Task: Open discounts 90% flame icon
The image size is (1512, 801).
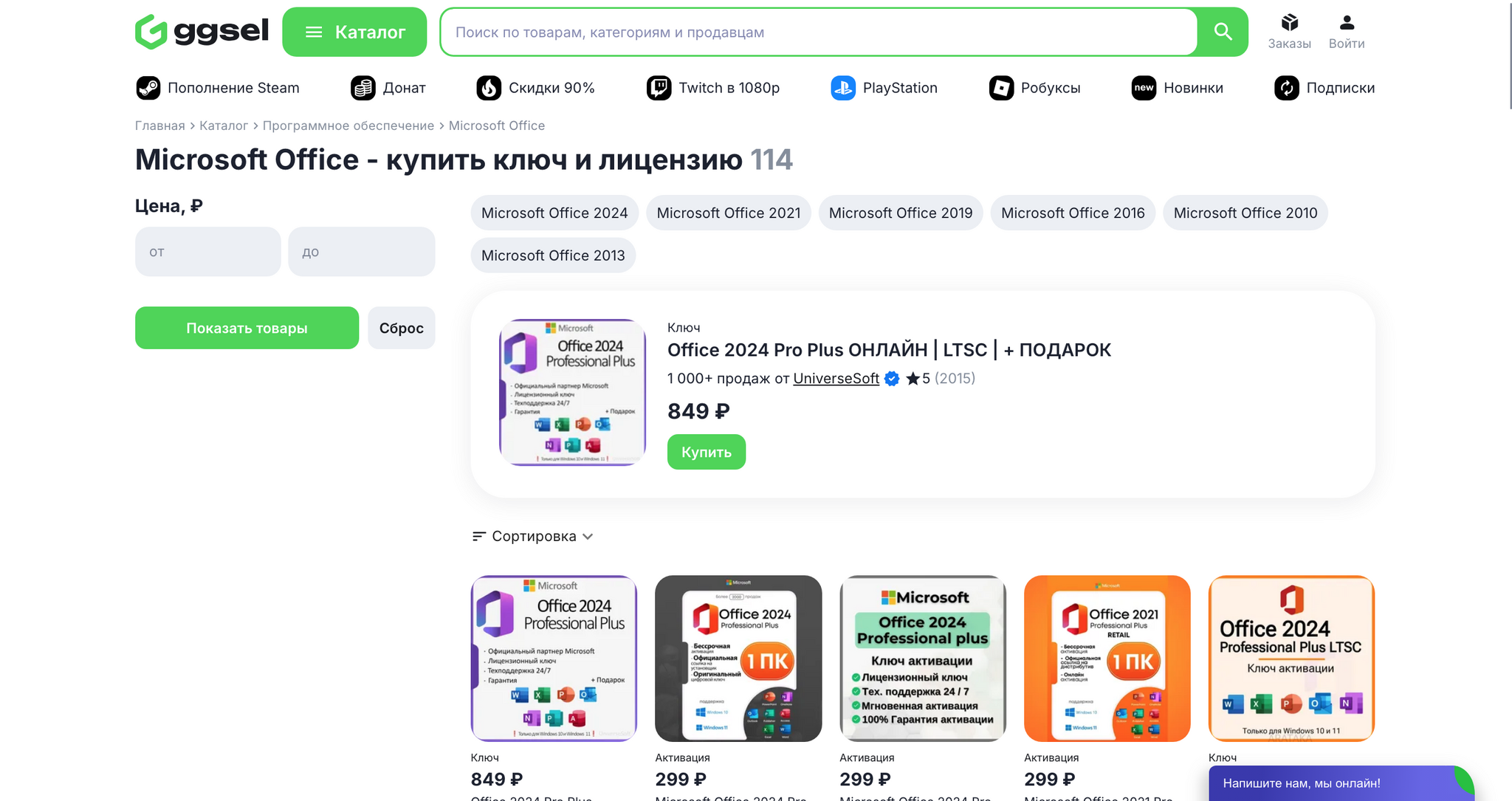Action: coord(489,88)
